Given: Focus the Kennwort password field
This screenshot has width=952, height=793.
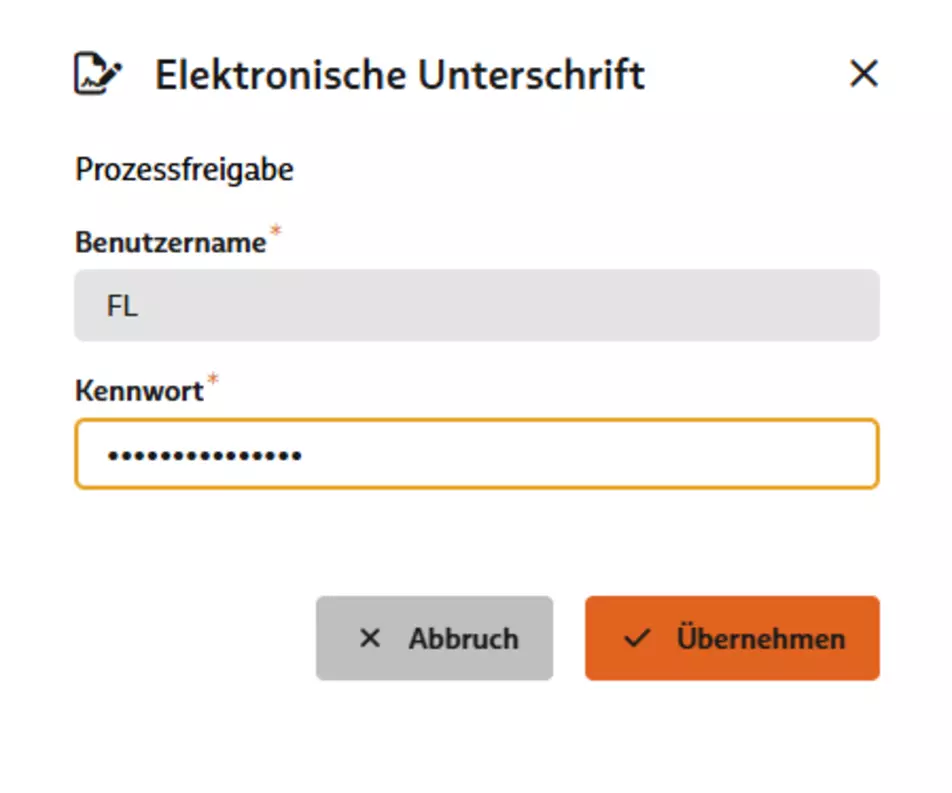Looking at the screenshot, I should click(477, 454).
